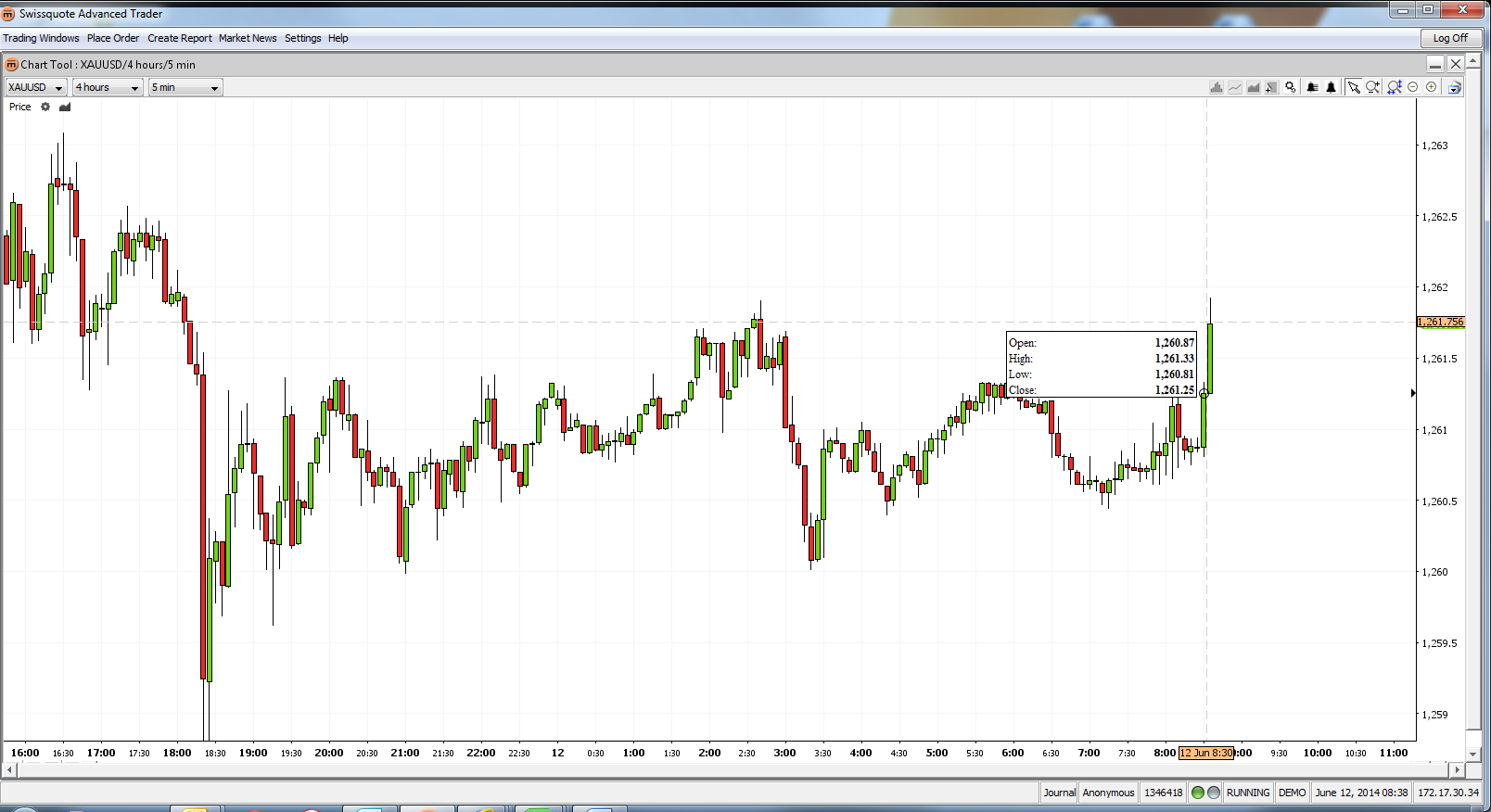Open the Market News menu

click(248, 38)
